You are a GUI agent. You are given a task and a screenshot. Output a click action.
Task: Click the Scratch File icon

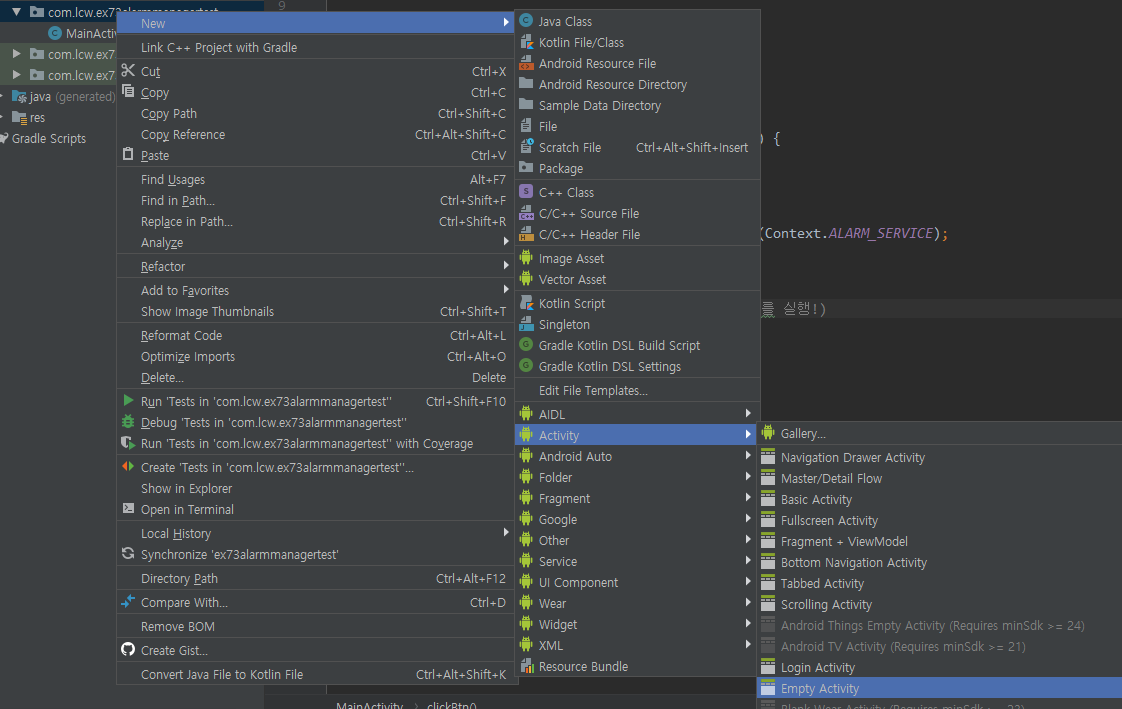pos(526,147)
